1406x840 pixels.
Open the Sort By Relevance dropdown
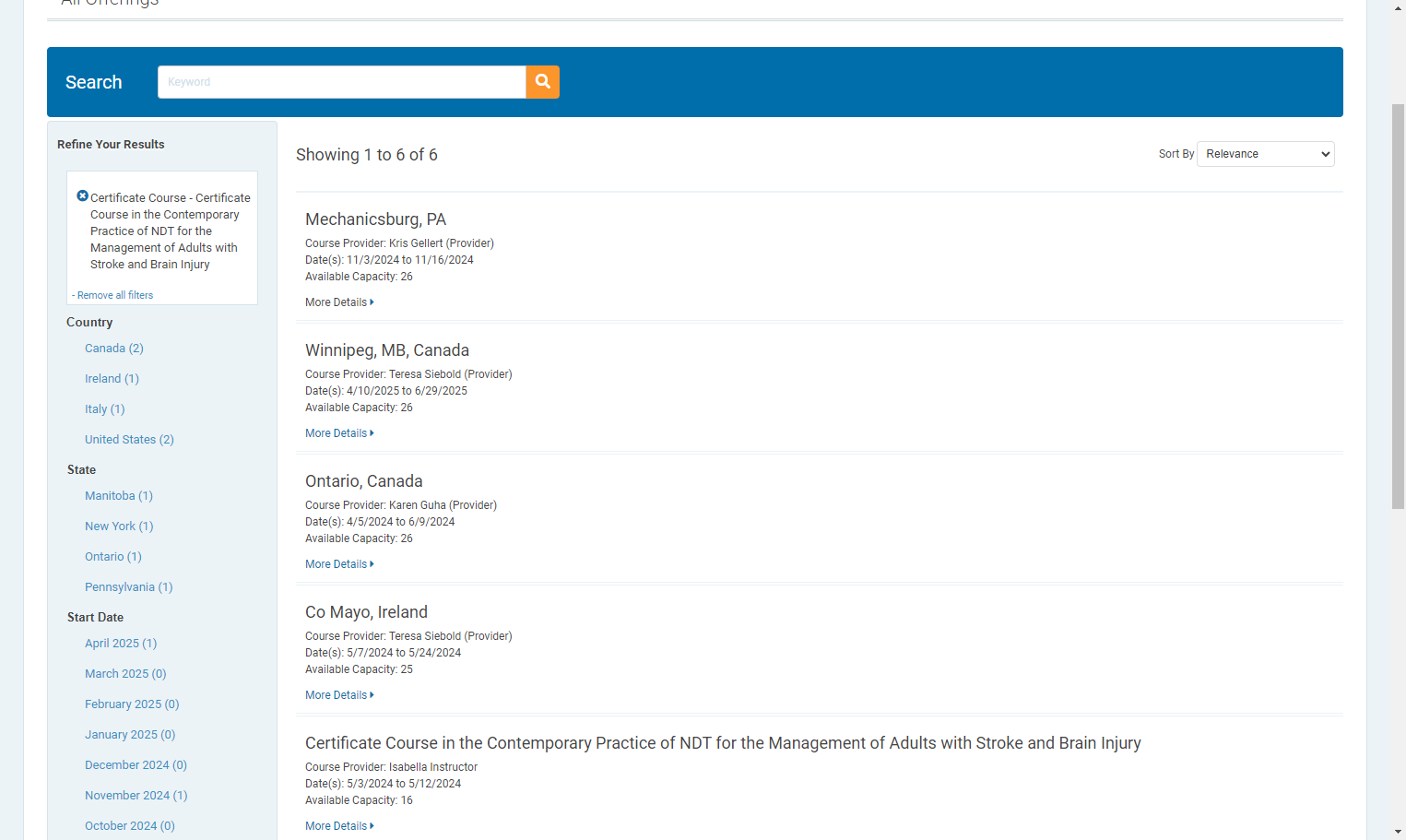1266,154
